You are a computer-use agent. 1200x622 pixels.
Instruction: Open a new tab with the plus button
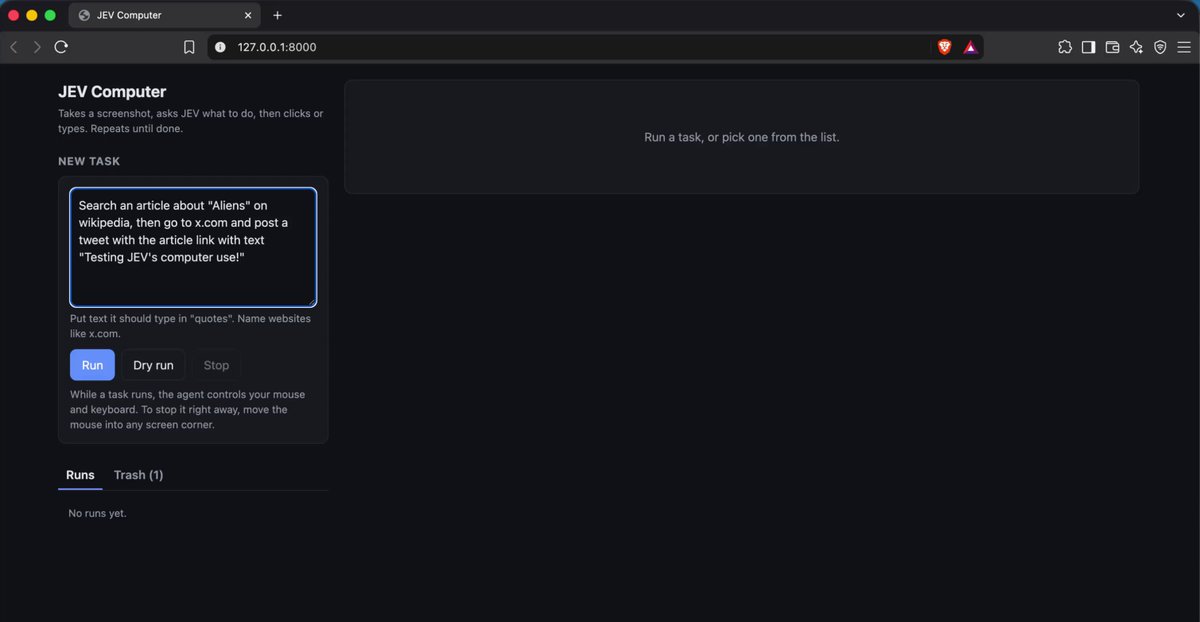(277, 15)
